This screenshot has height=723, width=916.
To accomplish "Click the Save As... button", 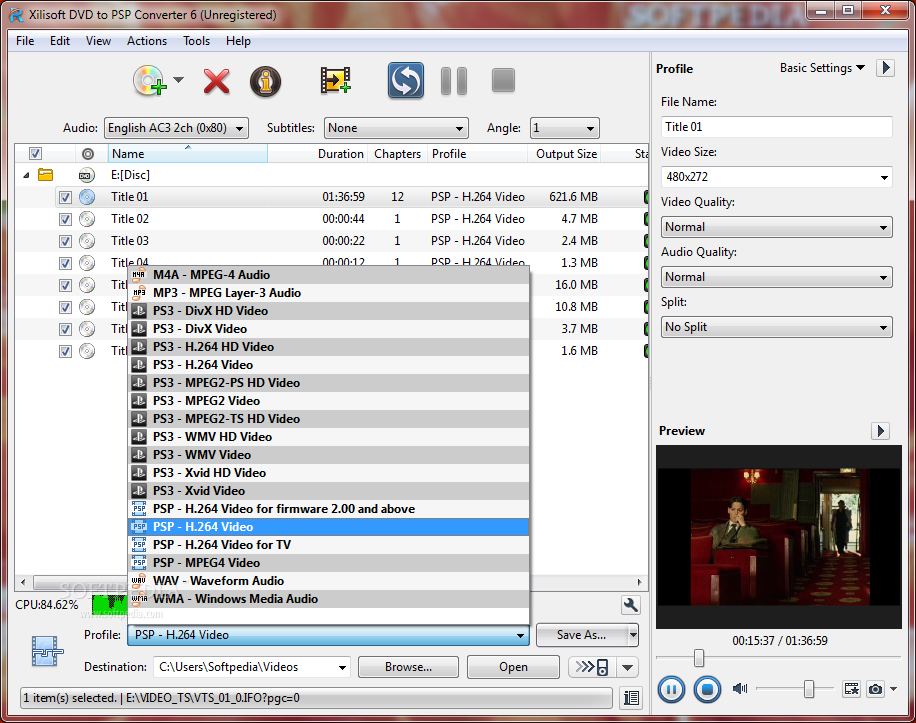I will (581, 635).
